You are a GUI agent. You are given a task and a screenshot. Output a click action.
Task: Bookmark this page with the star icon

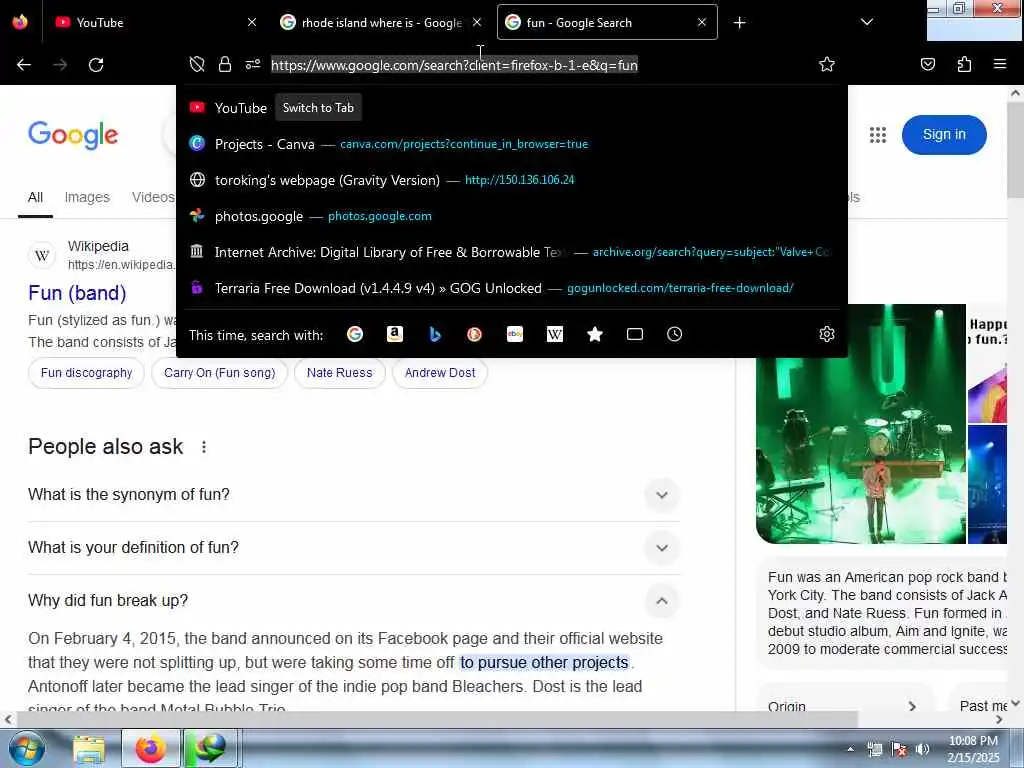coord(827,64)
